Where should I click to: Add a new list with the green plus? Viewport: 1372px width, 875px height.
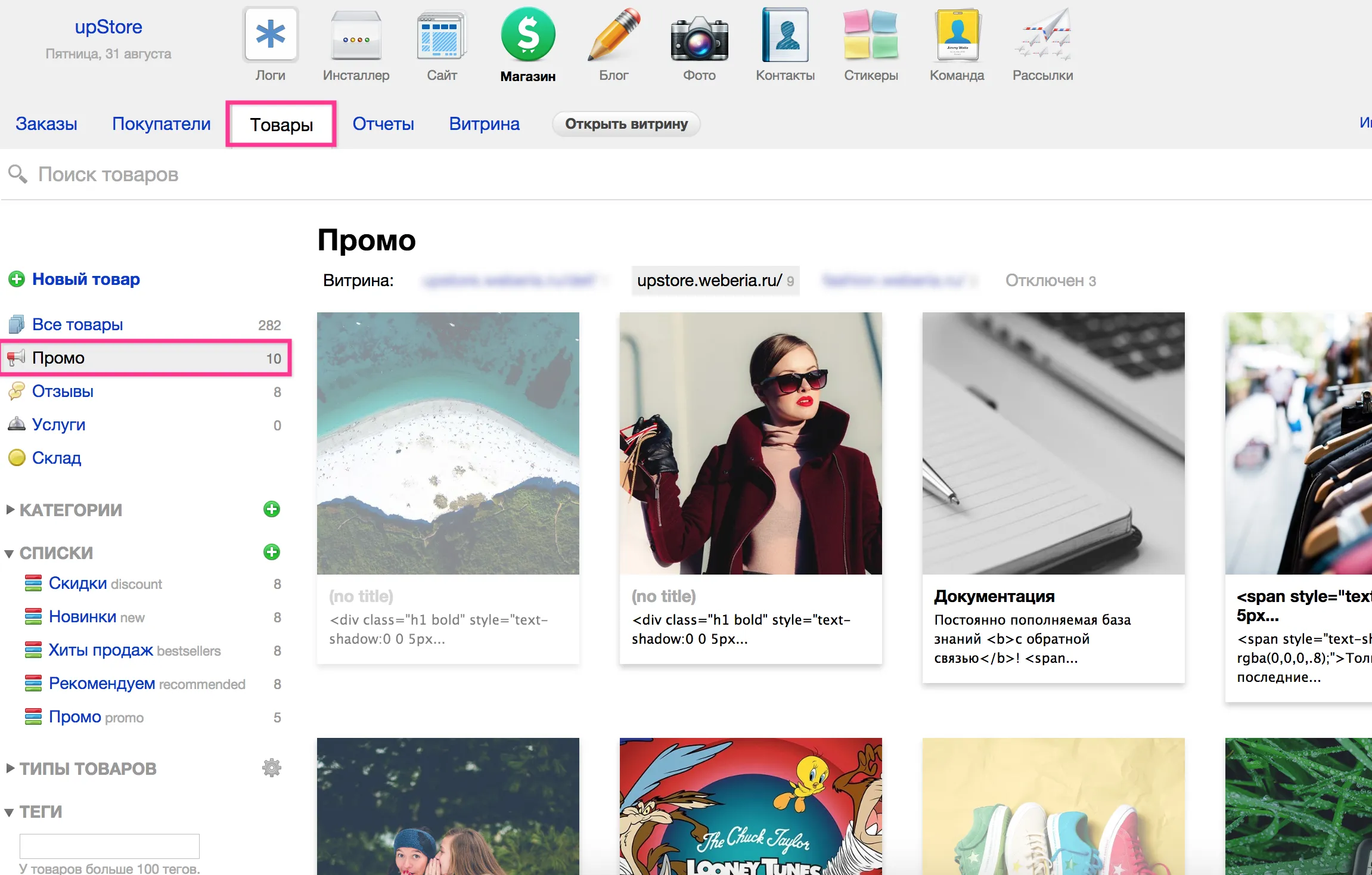click(x=272, y=552)
